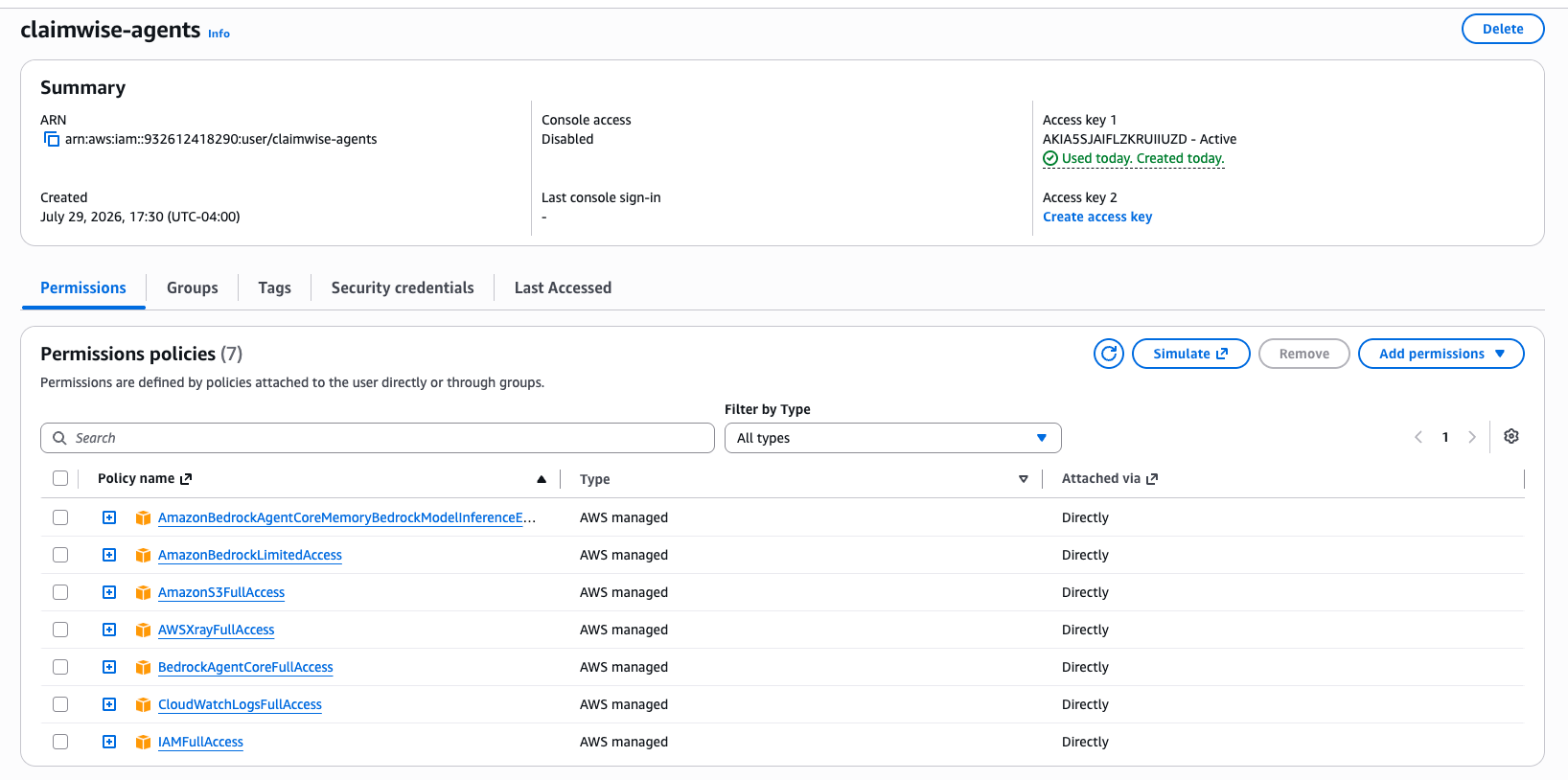Open the CloudWatchLogsFullAccess policy link
Viewport: 1568px width, 780px height.
click(x=240, y=704)
